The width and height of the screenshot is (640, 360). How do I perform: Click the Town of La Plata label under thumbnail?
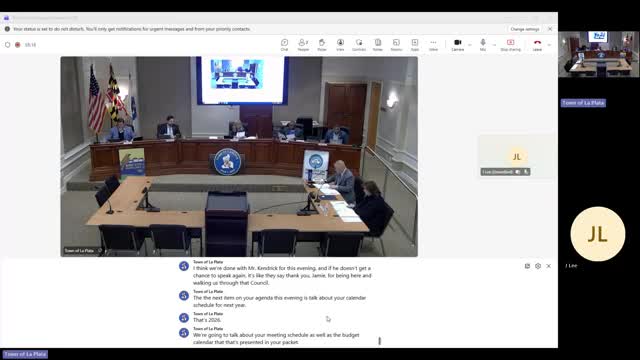tap(583, 103)
